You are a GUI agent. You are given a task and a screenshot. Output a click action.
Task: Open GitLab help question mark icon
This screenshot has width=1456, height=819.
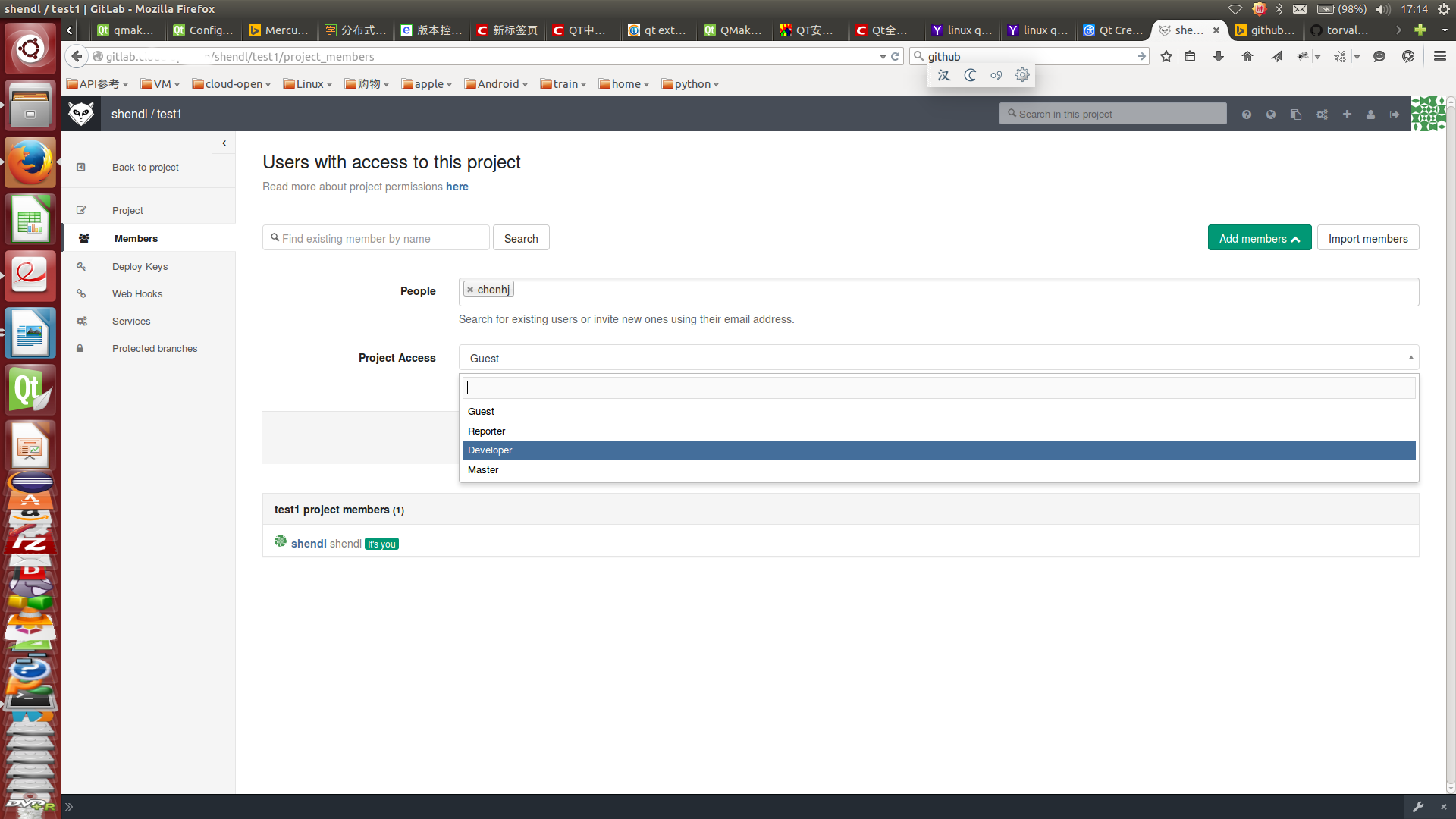tap(1246, 115)
